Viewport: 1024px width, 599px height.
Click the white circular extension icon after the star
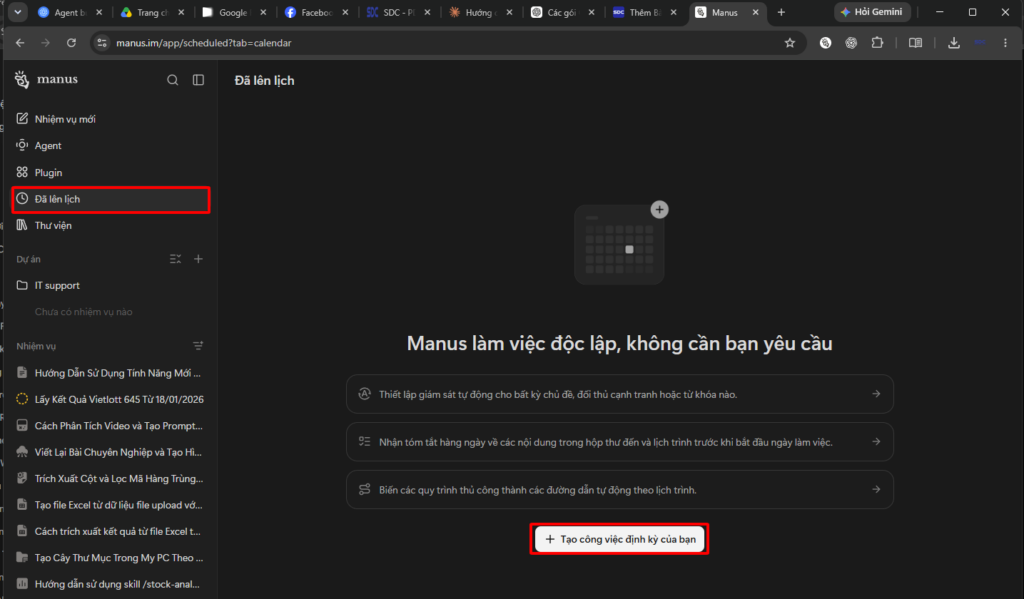pyautogui.click(x=825, y=43)
